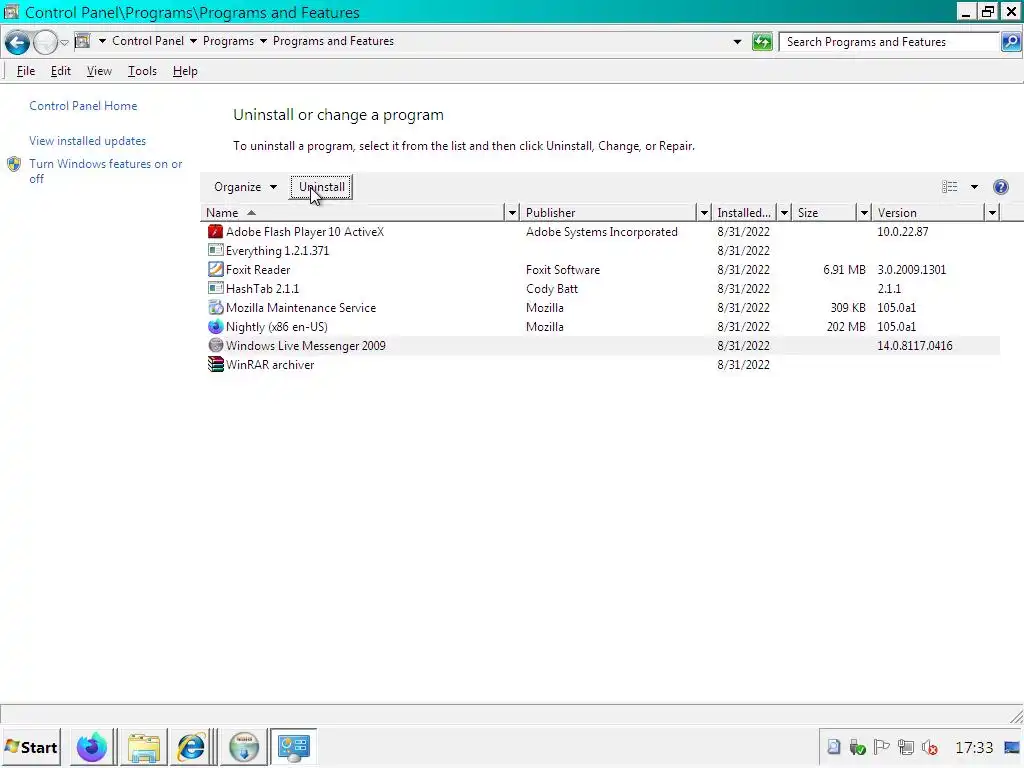
Task: Click the 17:33 taskbar clock
Action: [974, 747]
